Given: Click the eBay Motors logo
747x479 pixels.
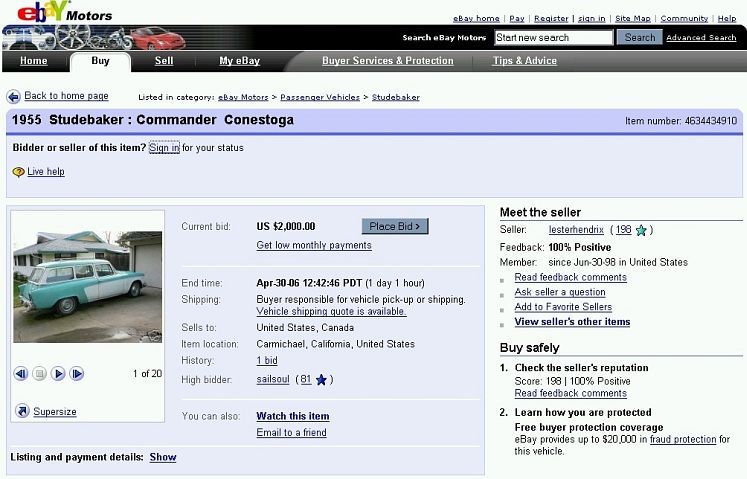Looking at the screenshot, I should (64, 12).
